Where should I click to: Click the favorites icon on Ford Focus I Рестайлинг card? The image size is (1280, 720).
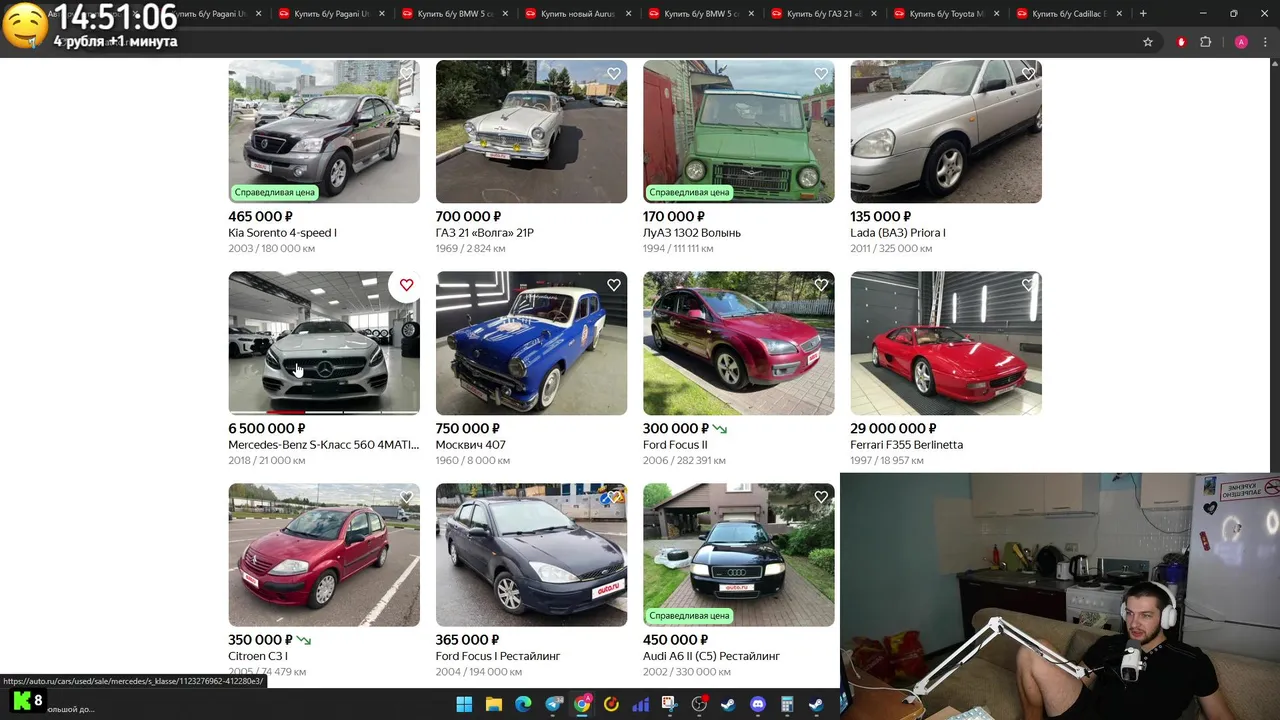tap(614, 497)
